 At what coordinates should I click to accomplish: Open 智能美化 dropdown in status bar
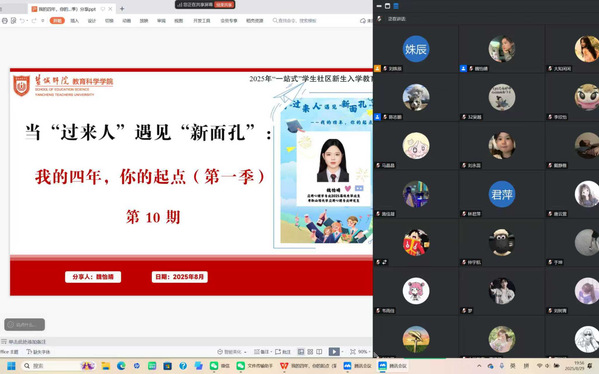pyautogui.click(x=232, y=351)
